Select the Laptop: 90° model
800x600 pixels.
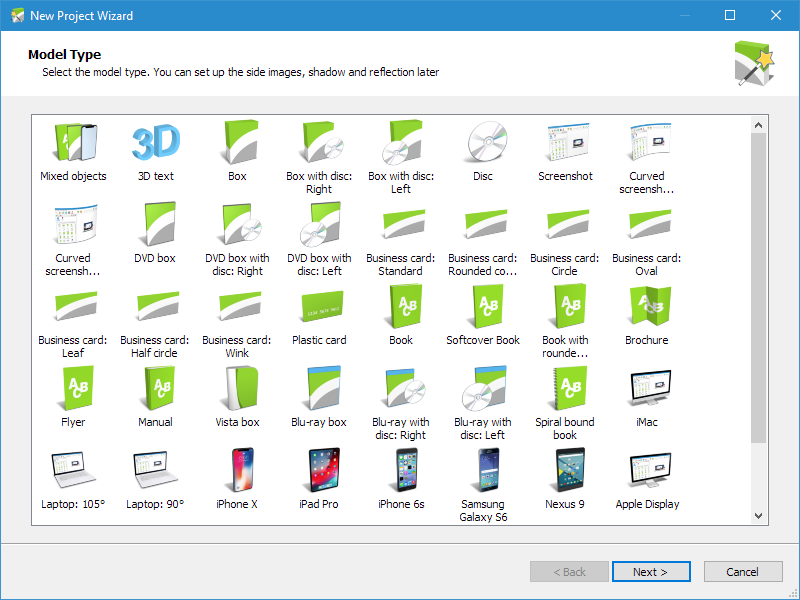pos(155,480)
